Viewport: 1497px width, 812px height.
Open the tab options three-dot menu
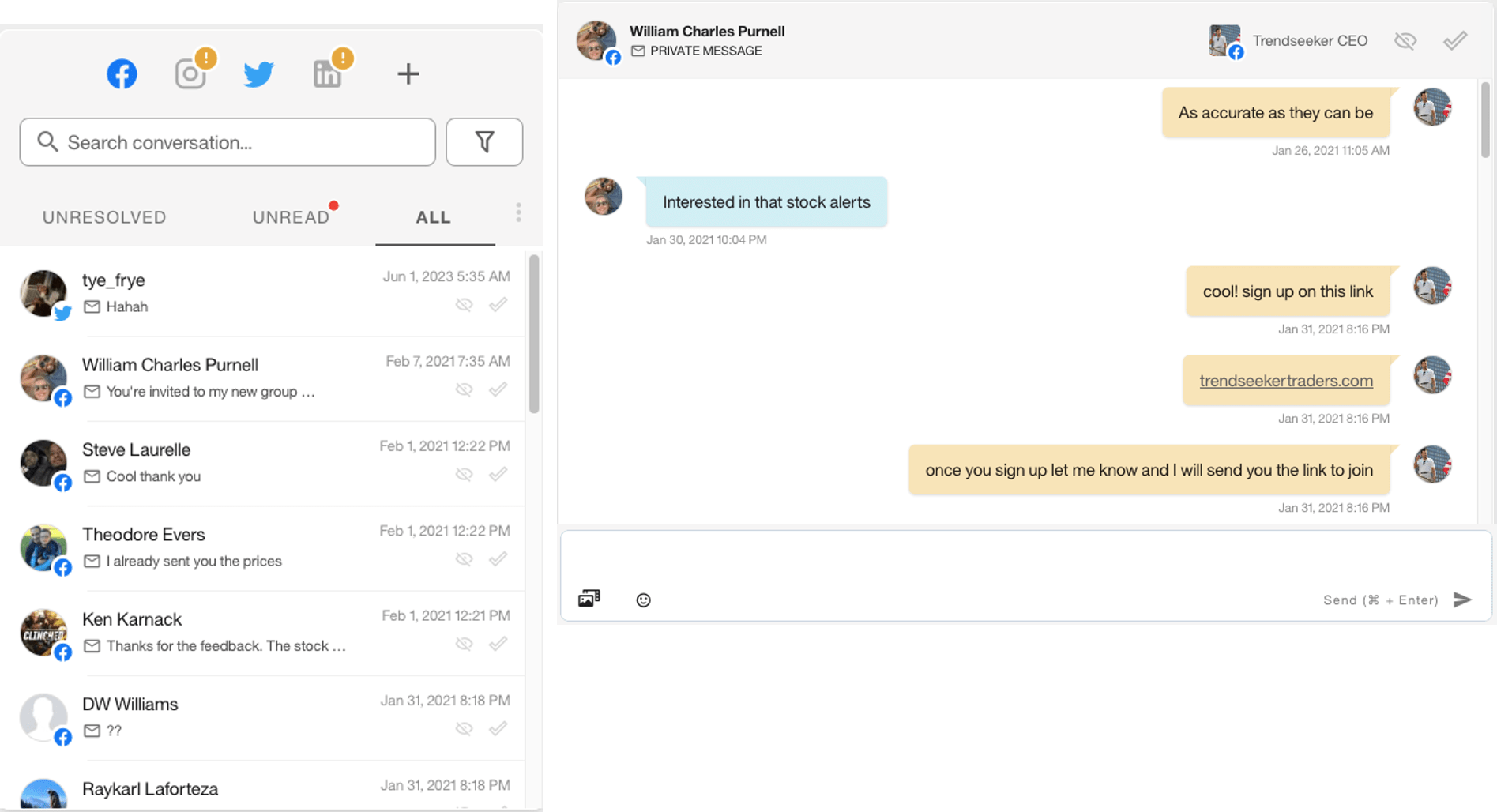tap(518, 212)
